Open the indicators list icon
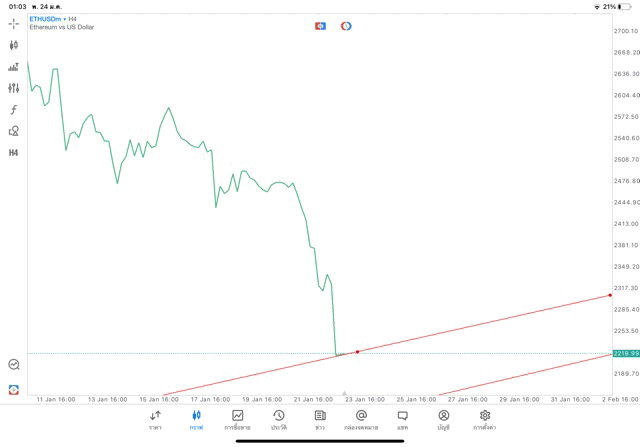The width and height of the screenshot is (640, 447). click(x=14, y=67)
